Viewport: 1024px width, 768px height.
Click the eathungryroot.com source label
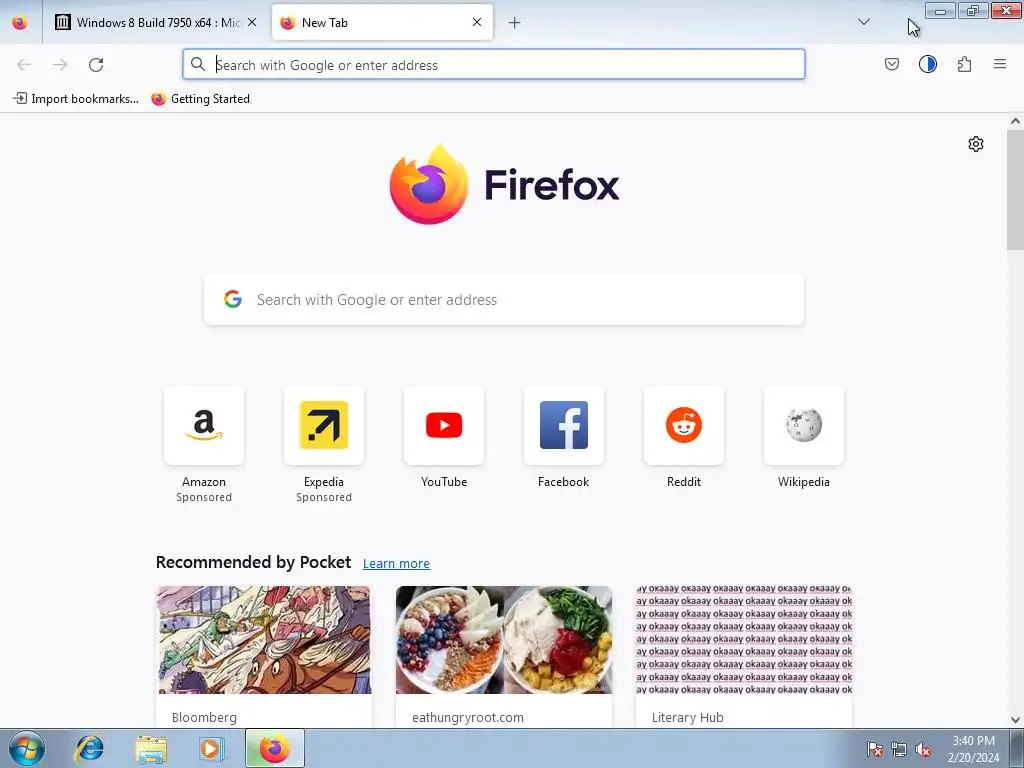(x=468, y=718)
